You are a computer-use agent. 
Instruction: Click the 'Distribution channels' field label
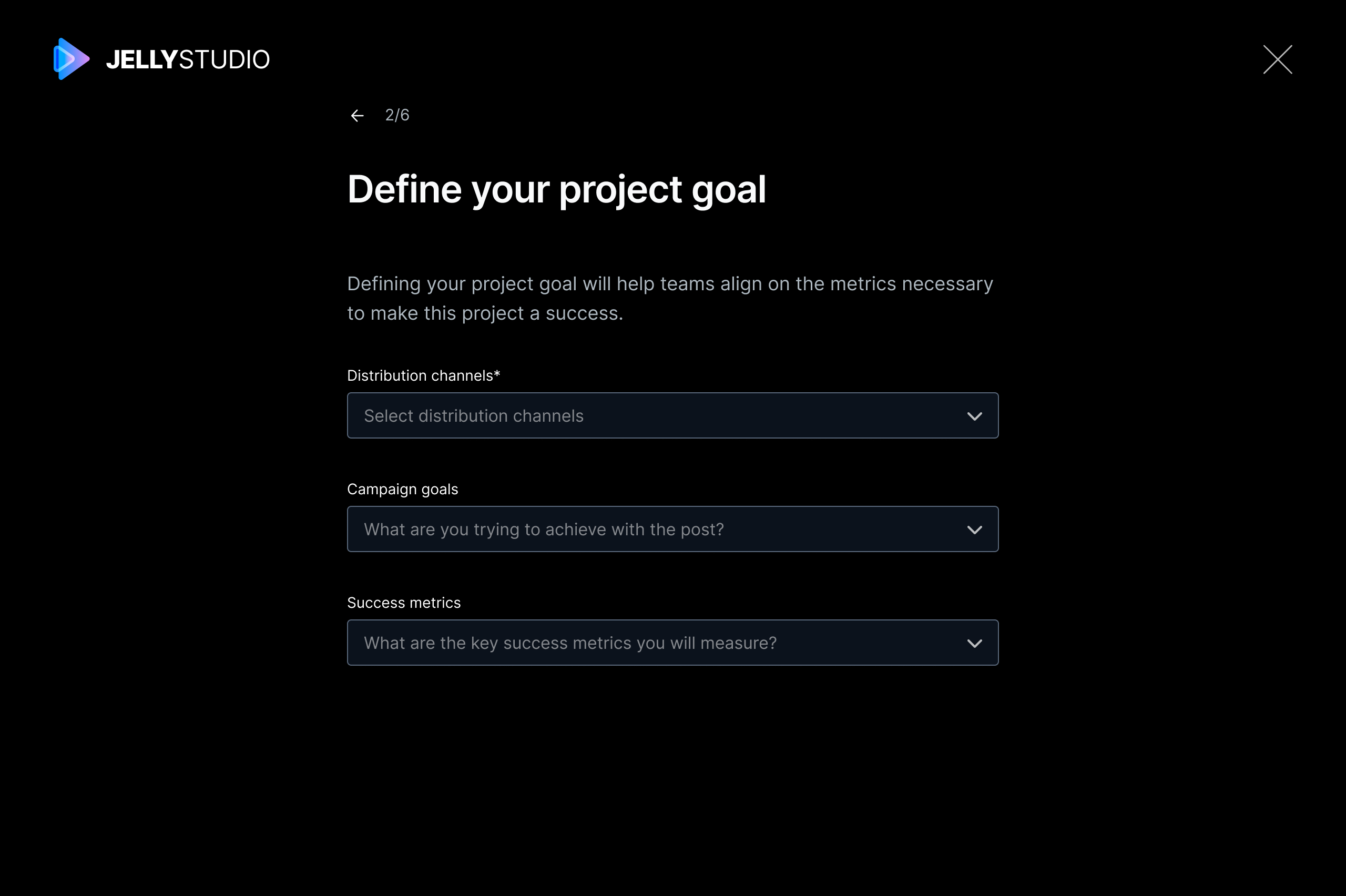pyautogui.click(x=420, y=375)
